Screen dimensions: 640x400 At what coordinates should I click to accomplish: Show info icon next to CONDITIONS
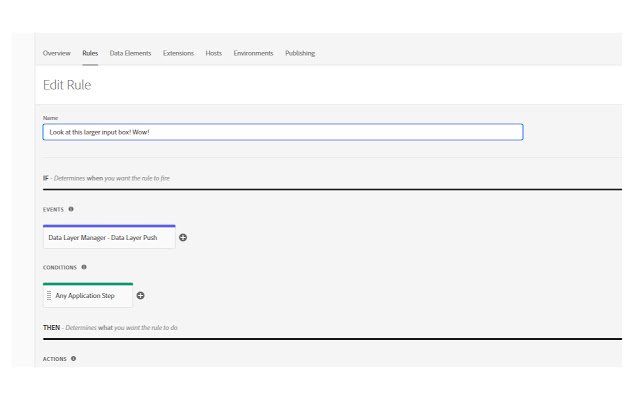tap(84, 267)
